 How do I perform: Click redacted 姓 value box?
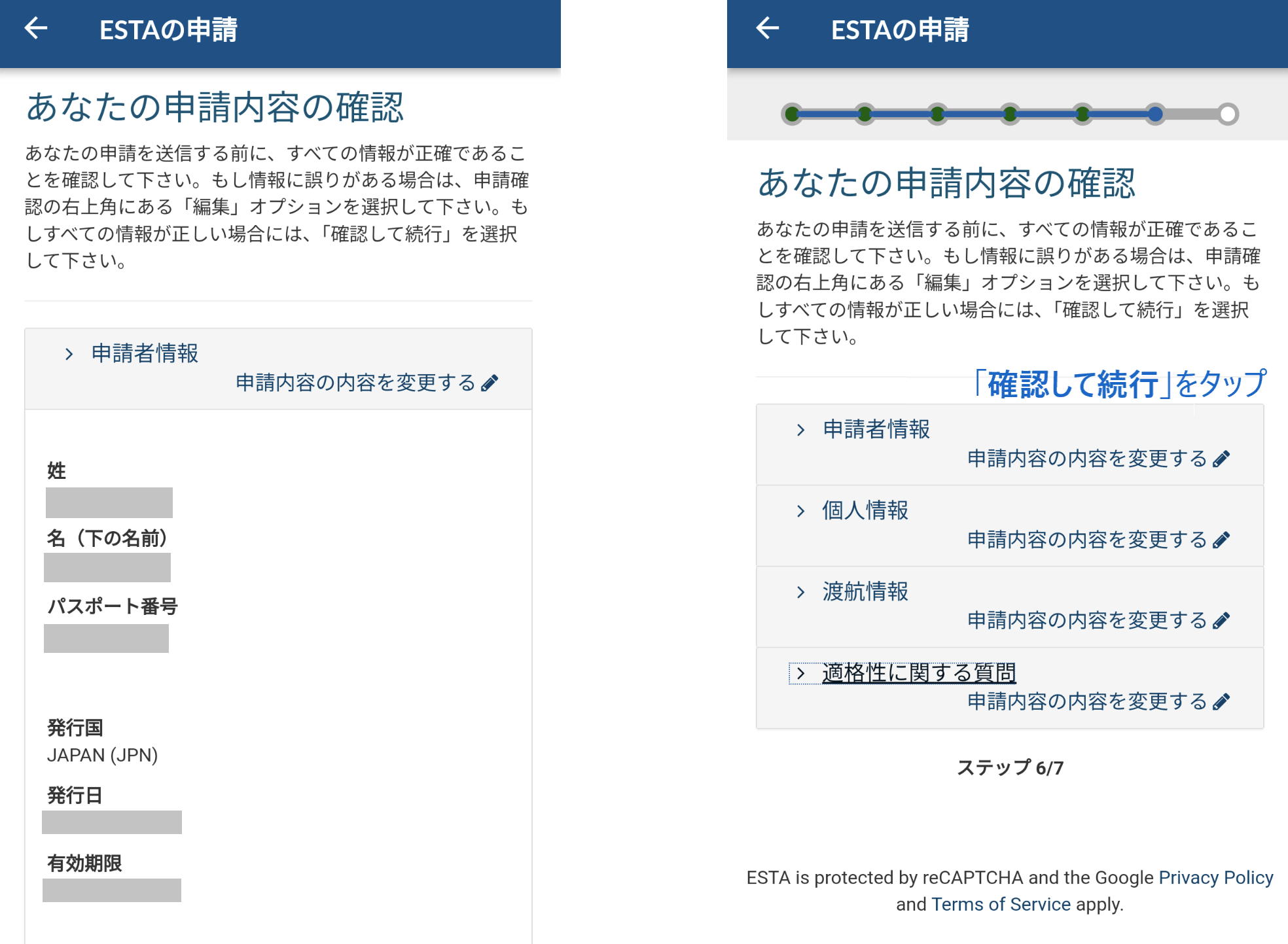(x=109, y=502)
